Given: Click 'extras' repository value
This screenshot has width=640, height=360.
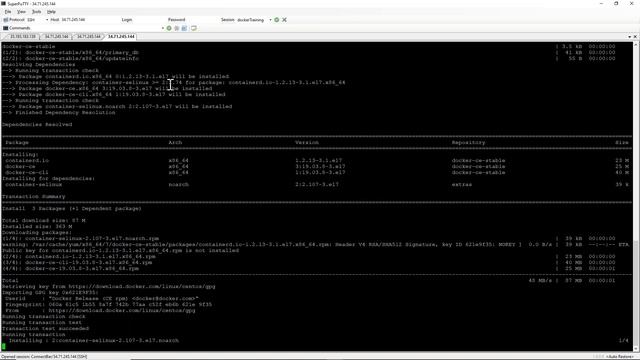Looking at the screenshot, I should tap(462, 184).
